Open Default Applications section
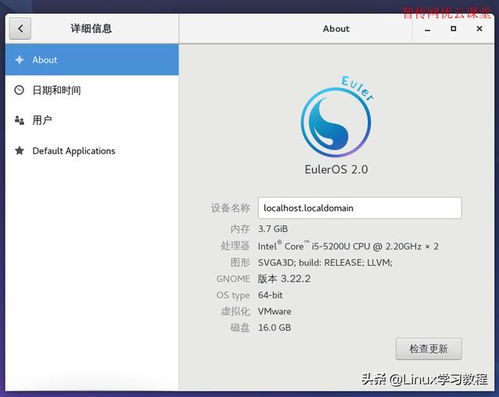 coord(92,151)
